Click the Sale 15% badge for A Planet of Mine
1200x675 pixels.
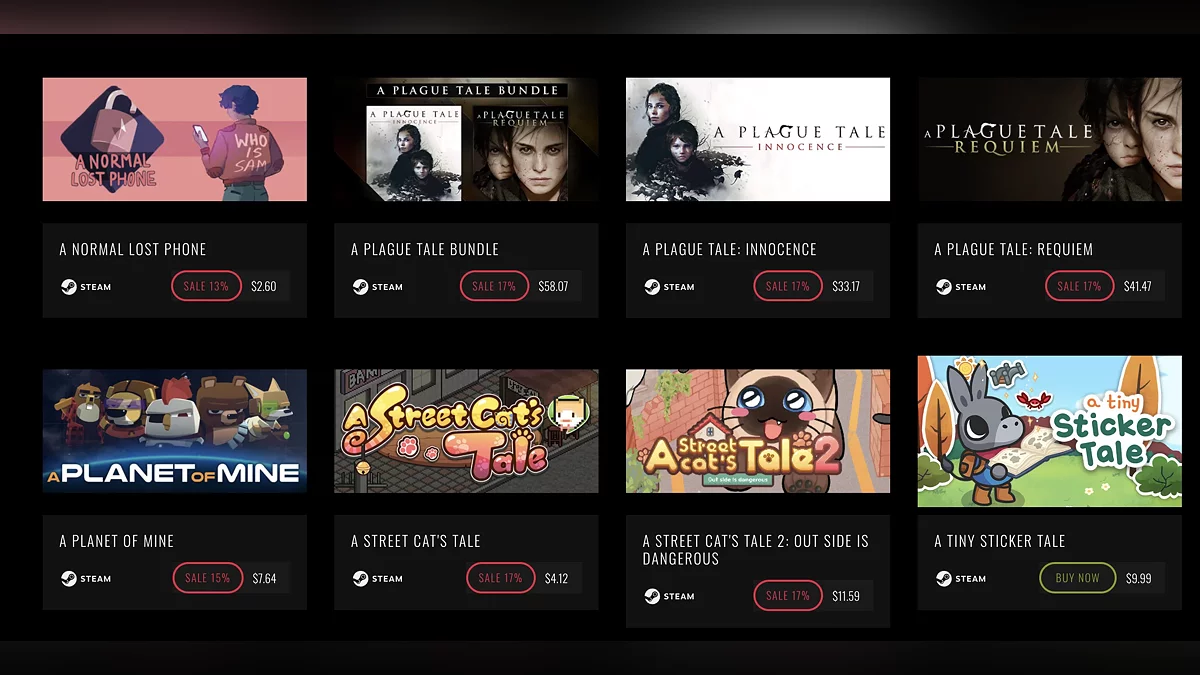pos(207,578)
